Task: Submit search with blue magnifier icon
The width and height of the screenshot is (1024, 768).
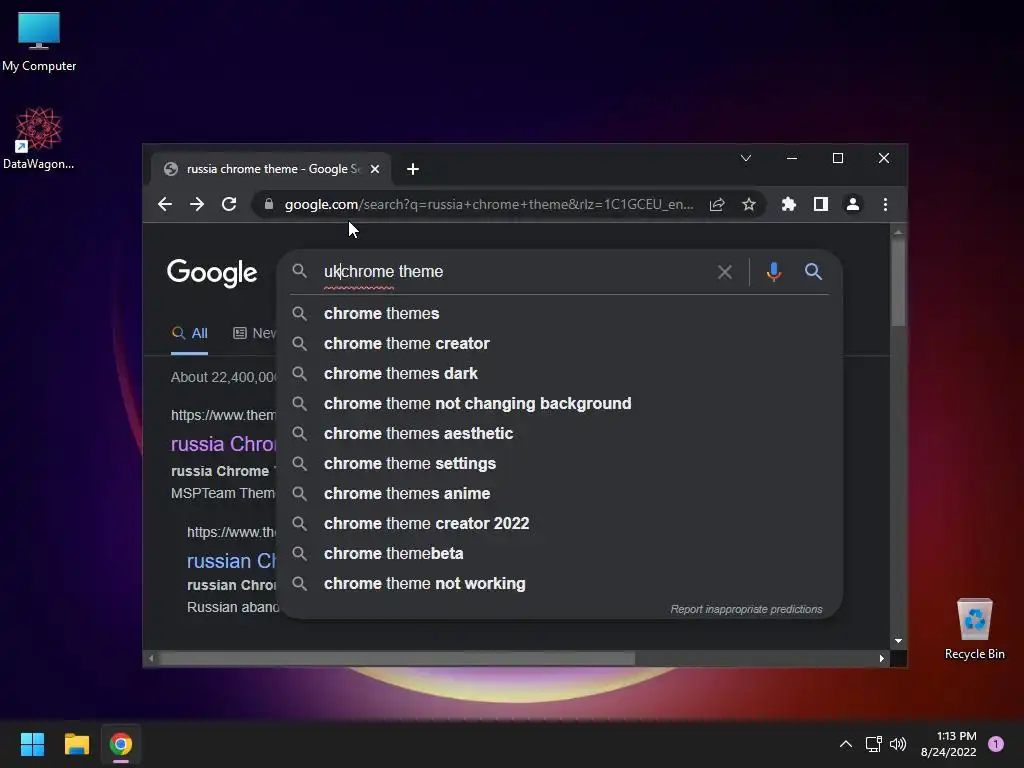Action: [813, 272]
